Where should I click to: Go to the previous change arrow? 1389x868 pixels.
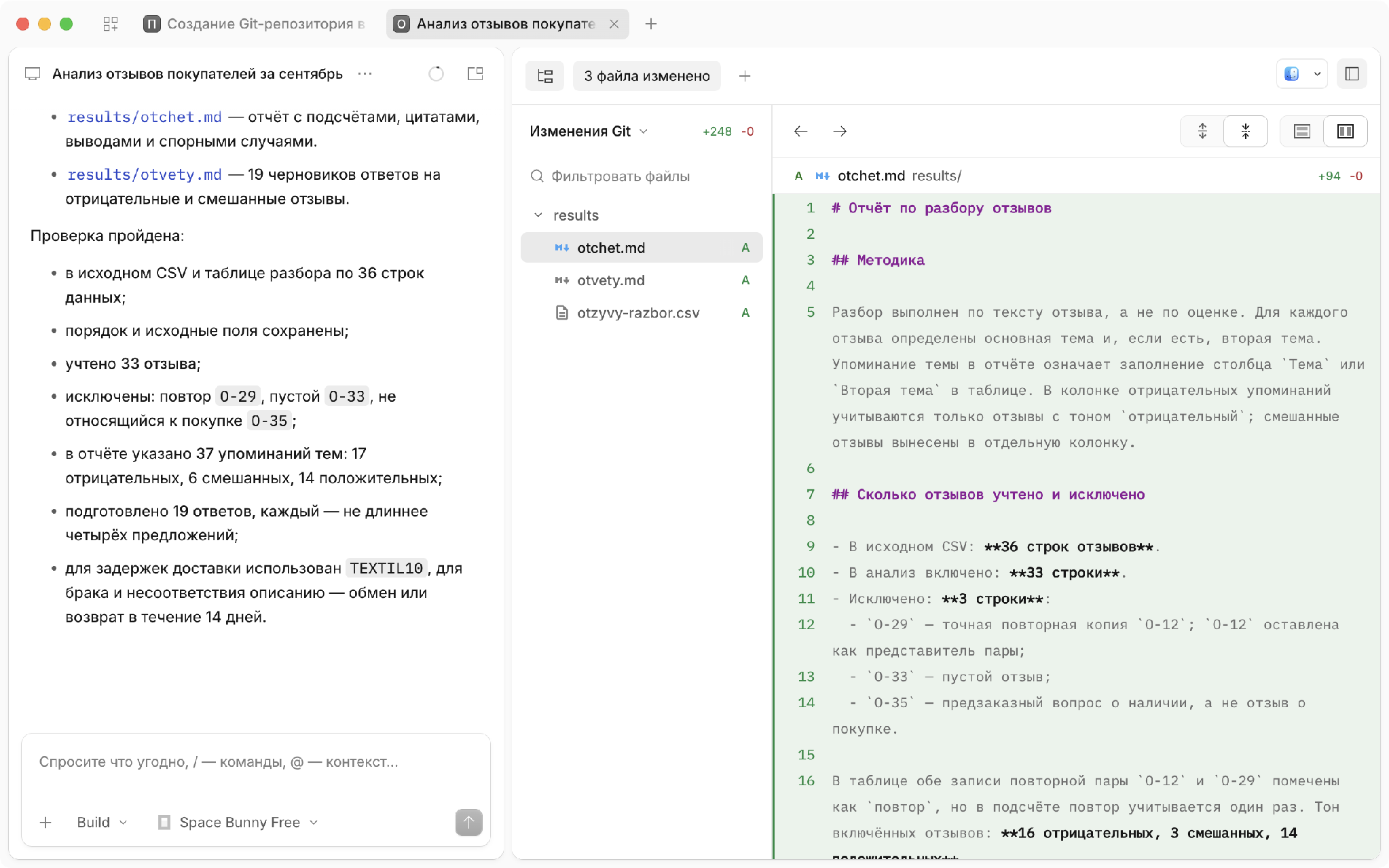801,132
